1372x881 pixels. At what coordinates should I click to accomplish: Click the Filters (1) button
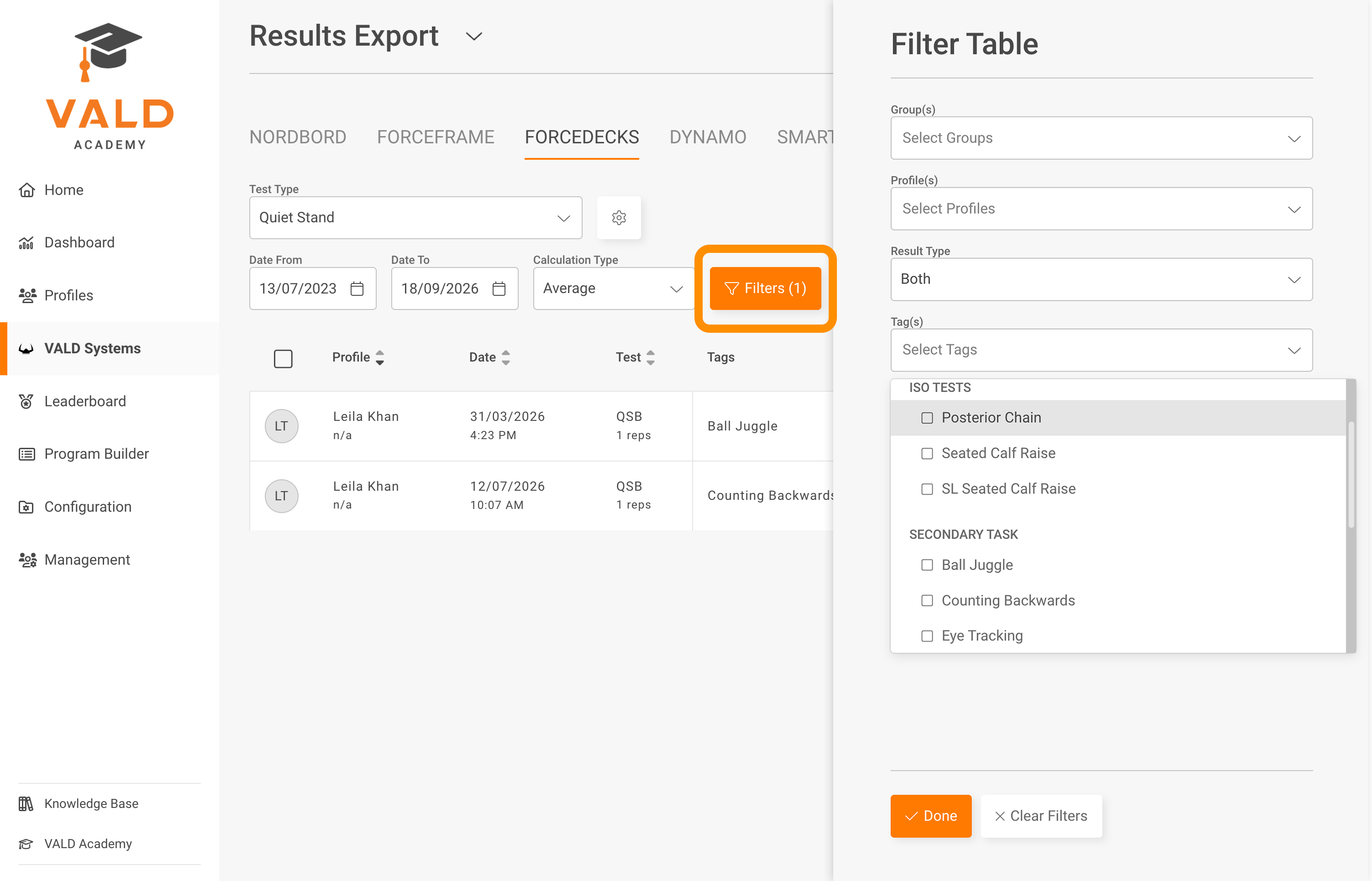pyautogui.click(x=766, y=288)
